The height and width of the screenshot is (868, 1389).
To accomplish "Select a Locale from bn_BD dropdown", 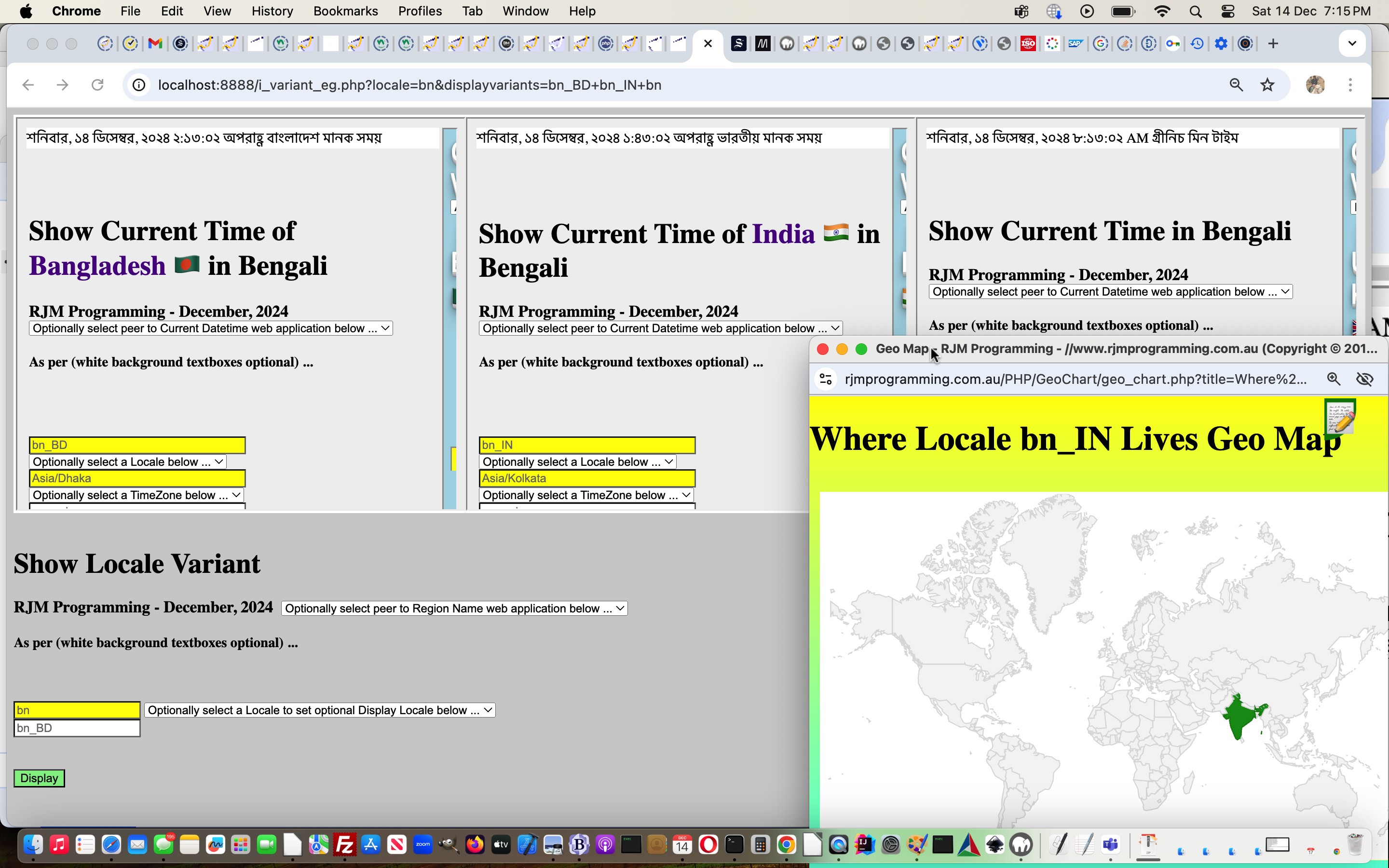I will pyautogui.click(x=128, y=461).
